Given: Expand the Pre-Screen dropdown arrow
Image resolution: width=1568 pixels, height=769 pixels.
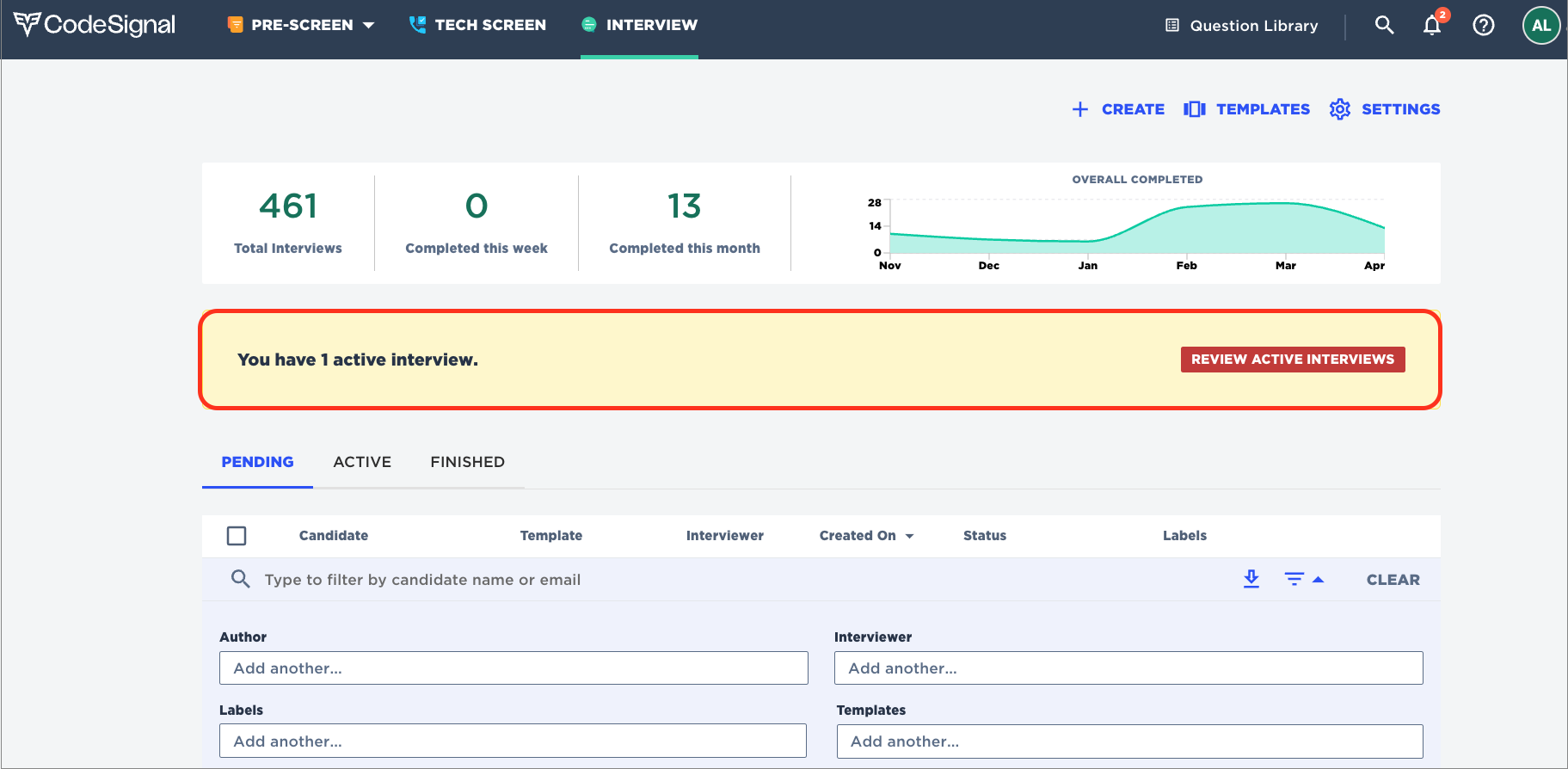Looking at the screenshot, I should click(369, 25).
